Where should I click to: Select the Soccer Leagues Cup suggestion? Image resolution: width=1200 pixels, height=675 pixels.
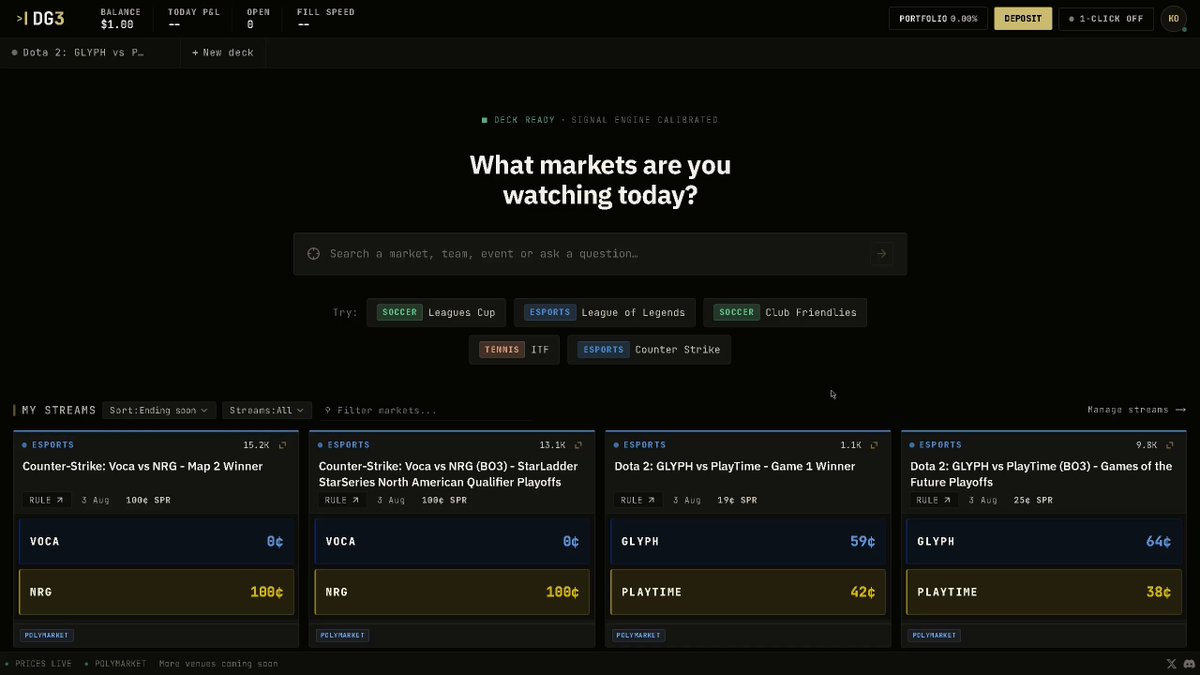[x=437, y=312]
